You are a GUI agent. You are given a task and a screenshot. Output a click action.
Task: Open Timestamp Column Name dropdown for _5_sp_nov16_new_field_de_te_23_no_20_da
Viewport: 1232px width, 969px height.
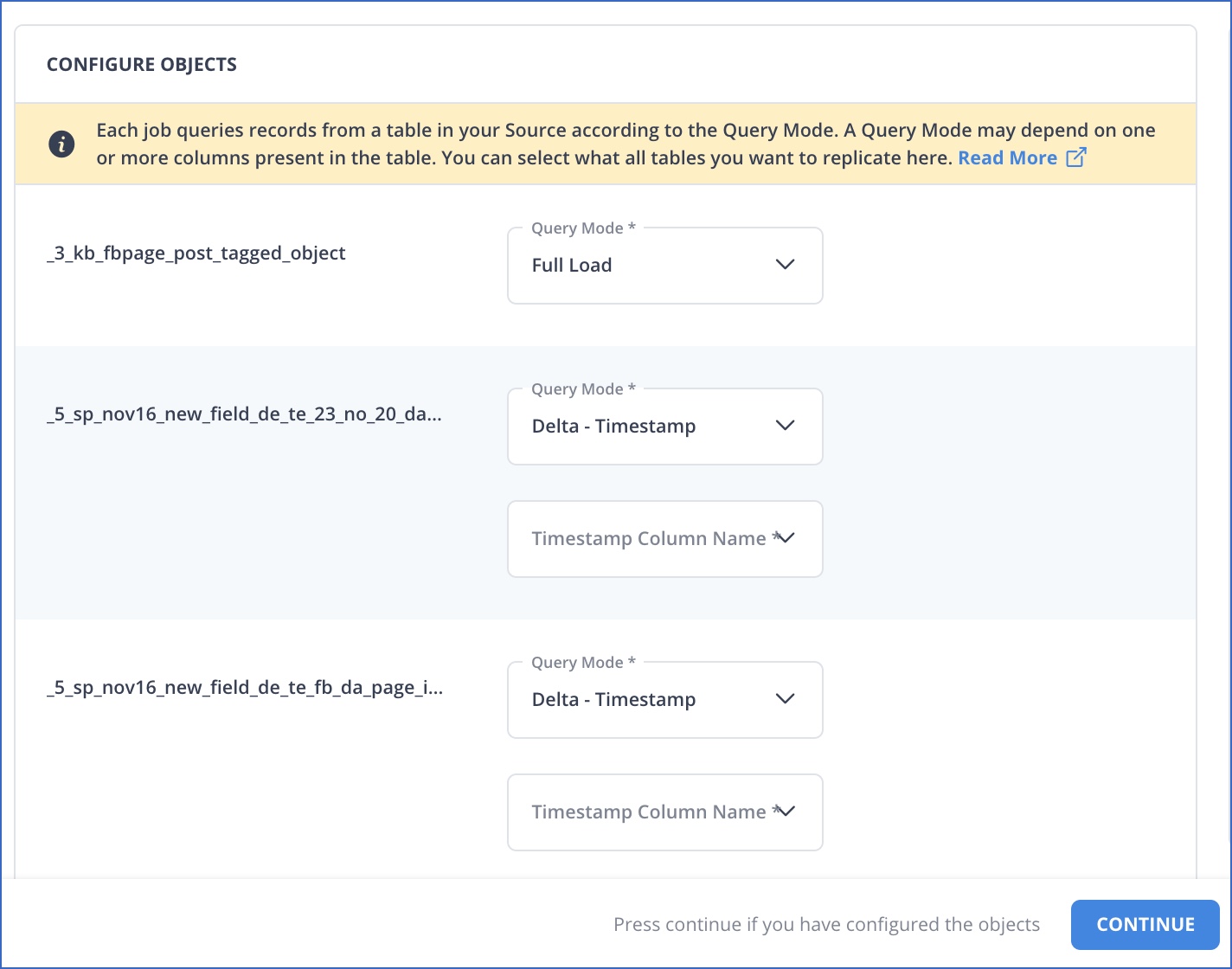point(664,539)
